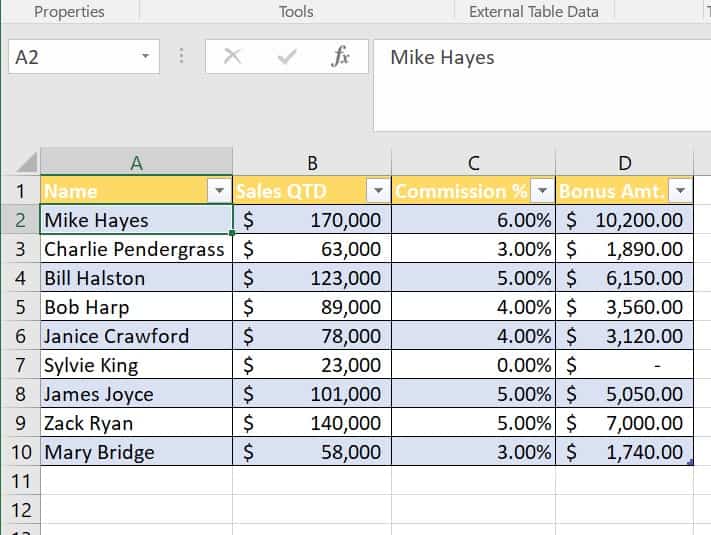This screenshot has height=535, width=711.
Task: Click the formula bar showing Mike Hayes
Action: (x=540, y=57)
